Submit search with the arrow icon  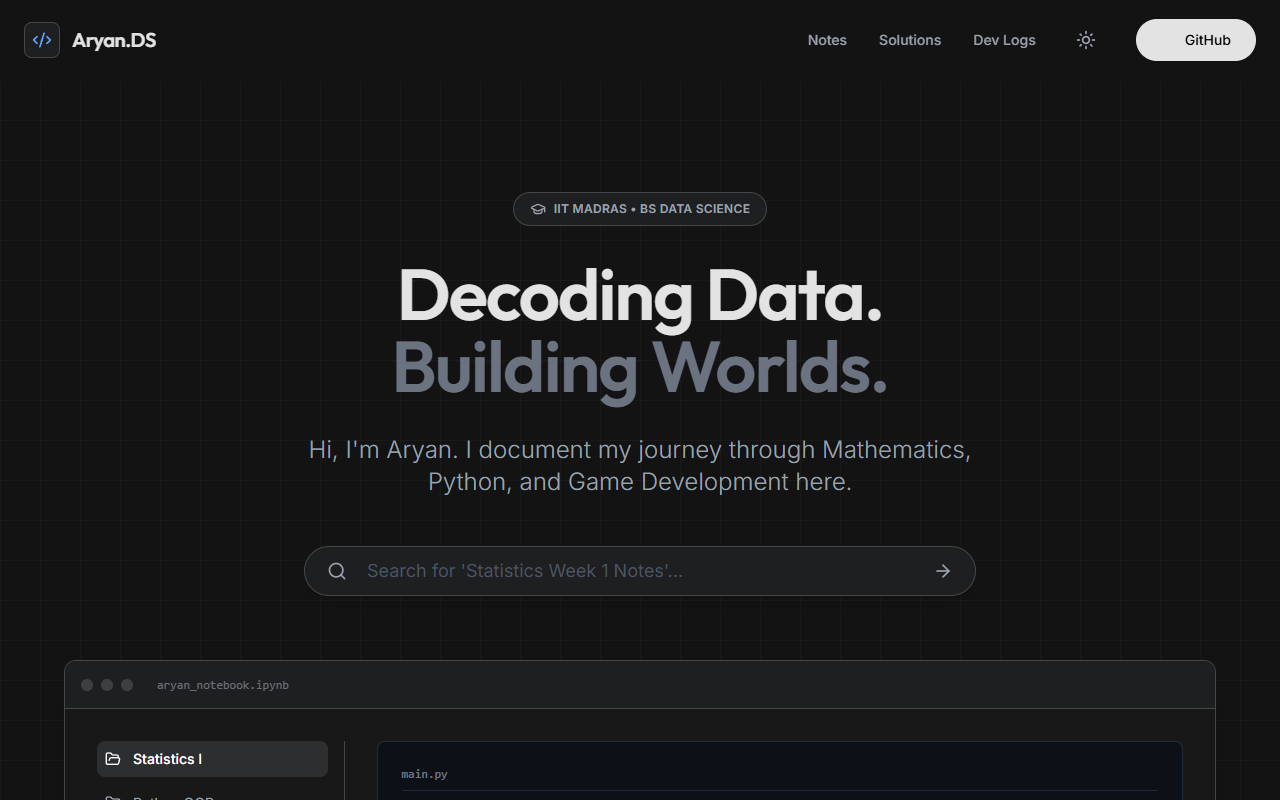click(x=943, y=571)
